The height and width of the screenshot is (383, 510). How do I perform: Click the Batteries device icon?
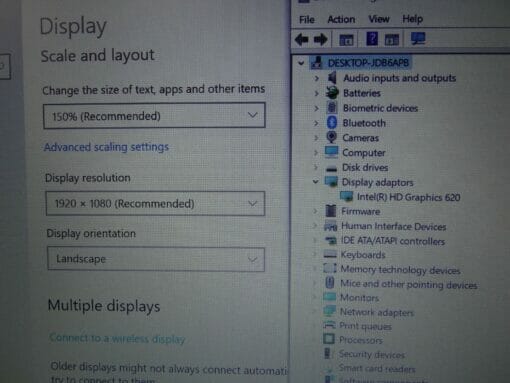[x=332, y=93]
